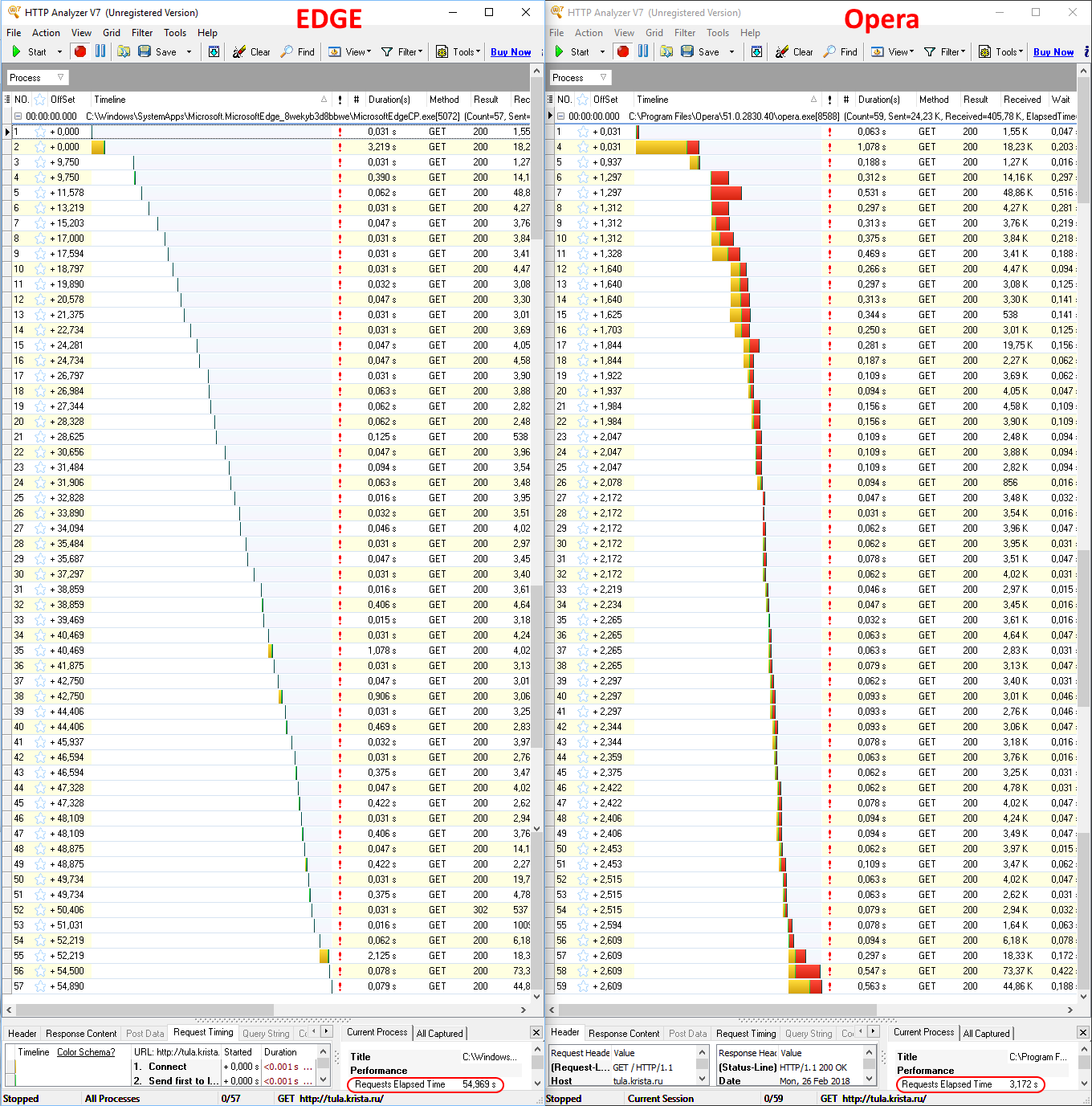
Task: Click the green Start icon in Opera window
Action: point(559,51)
